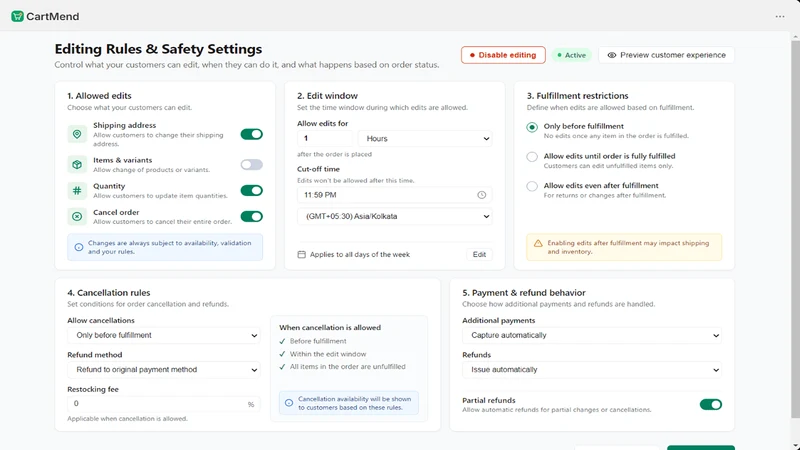This screenshot has height=450, width=800.
Task: Click the Cancel order circle-x icon
Action: (x=77, y=216)
